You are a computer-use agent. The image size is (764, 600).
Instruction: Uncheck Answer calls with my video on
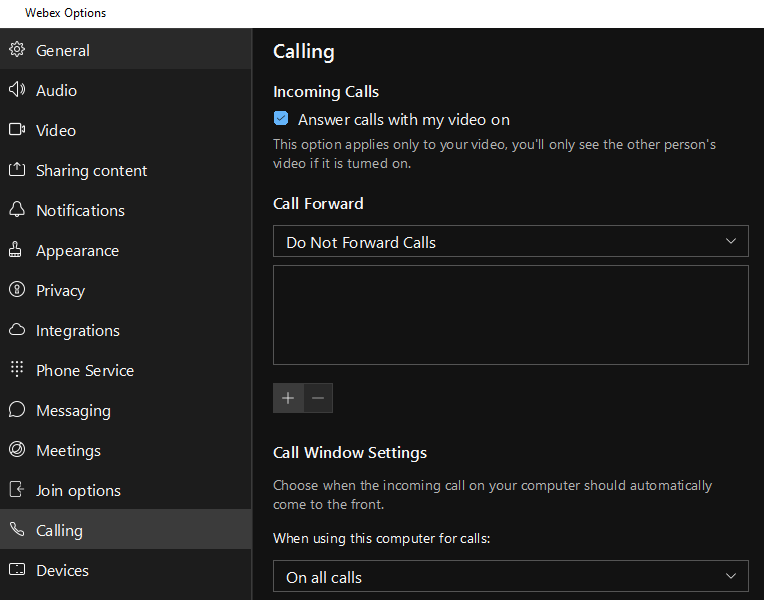click(x=281, y=118)
